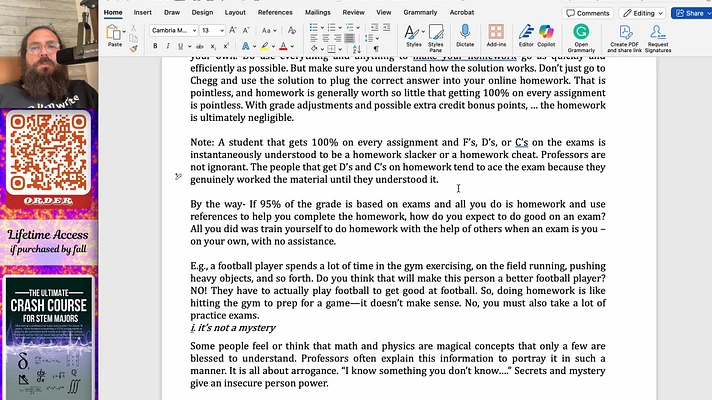Open the Styles gallery
This screenshot has width=712, height=400.
[414, 36]
